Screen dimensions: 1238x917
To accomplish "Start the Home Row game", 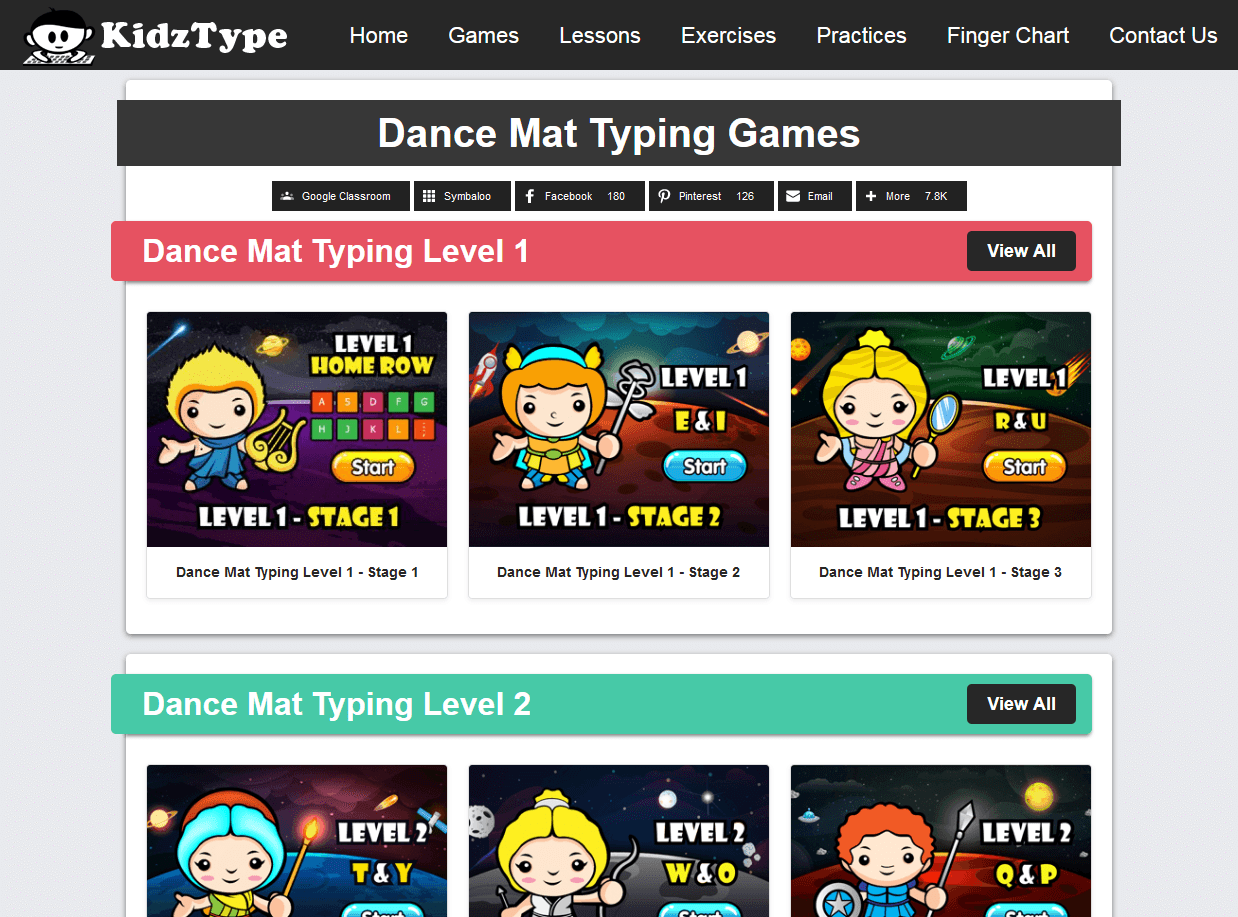I will (373, 467).
